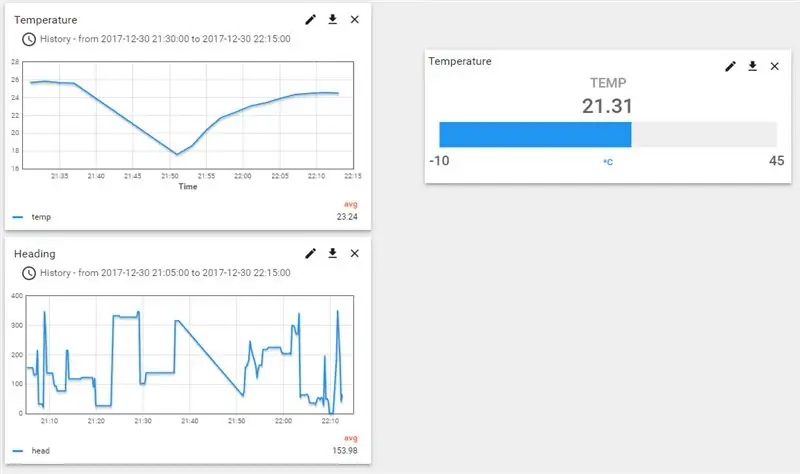Open the clock icon for Heading history range
Image resolution: width=800 pixels, height=474 pixels.
click(29, 273)
